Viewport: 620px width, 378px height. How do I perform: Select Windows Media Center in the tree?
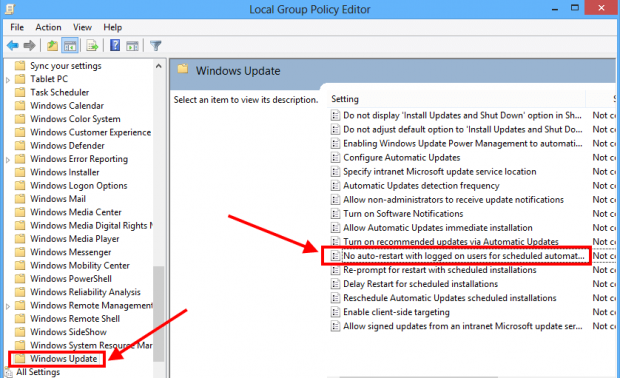76,212
